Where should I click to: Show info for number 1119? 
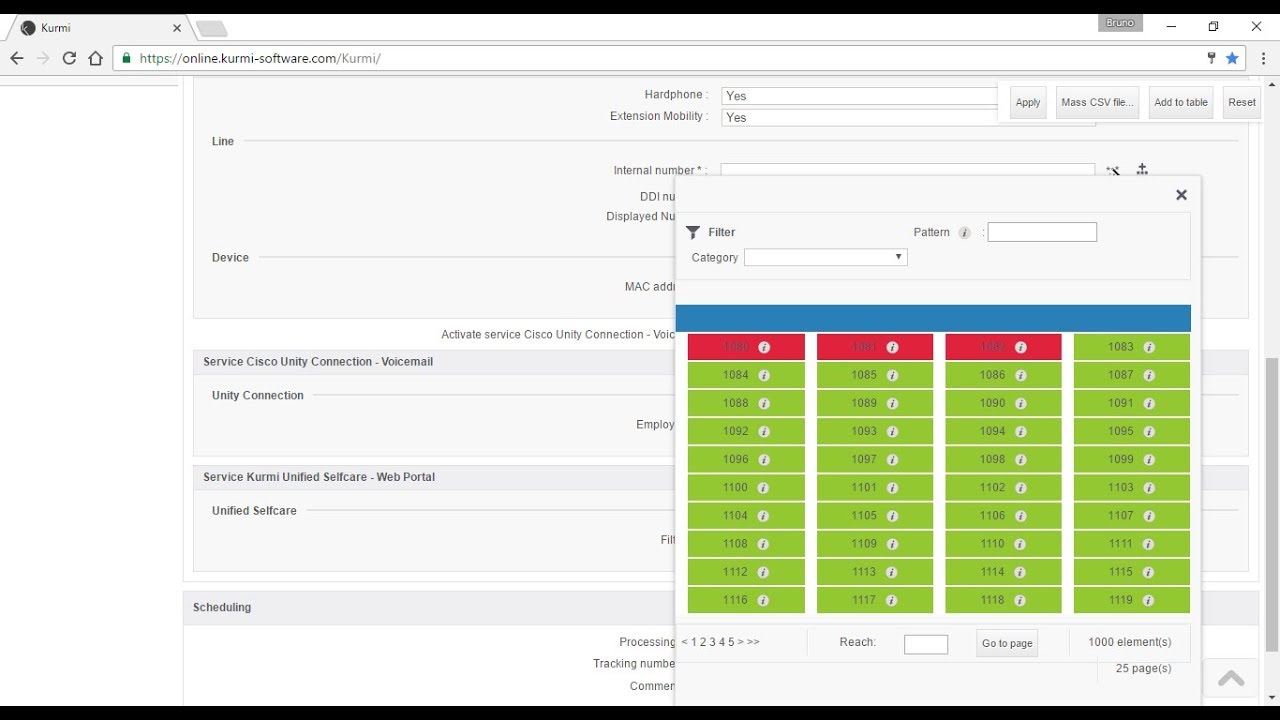pyautogui.click(x=1149, y=600)
